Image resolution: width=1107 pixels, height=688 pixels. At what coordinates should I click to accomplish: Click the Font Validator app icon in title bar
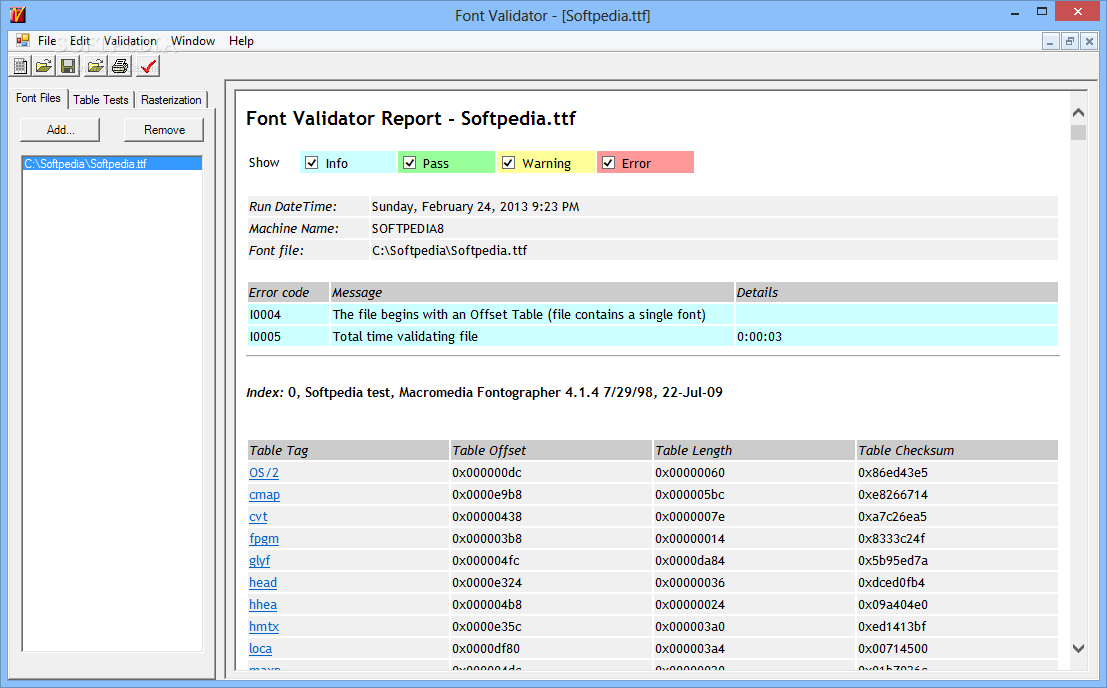18,14
